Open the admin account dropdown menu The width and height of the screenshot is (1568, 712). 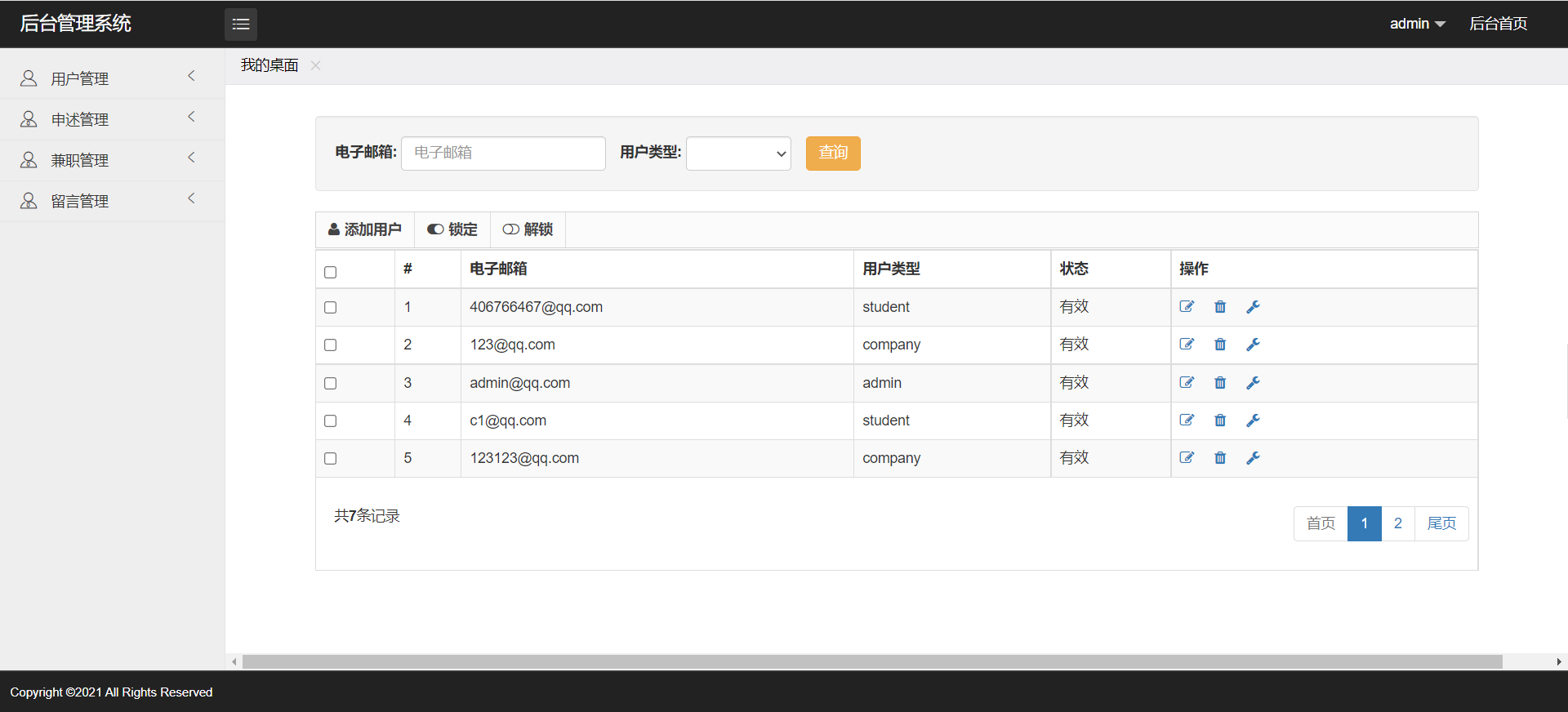[x=1417, y=24]
